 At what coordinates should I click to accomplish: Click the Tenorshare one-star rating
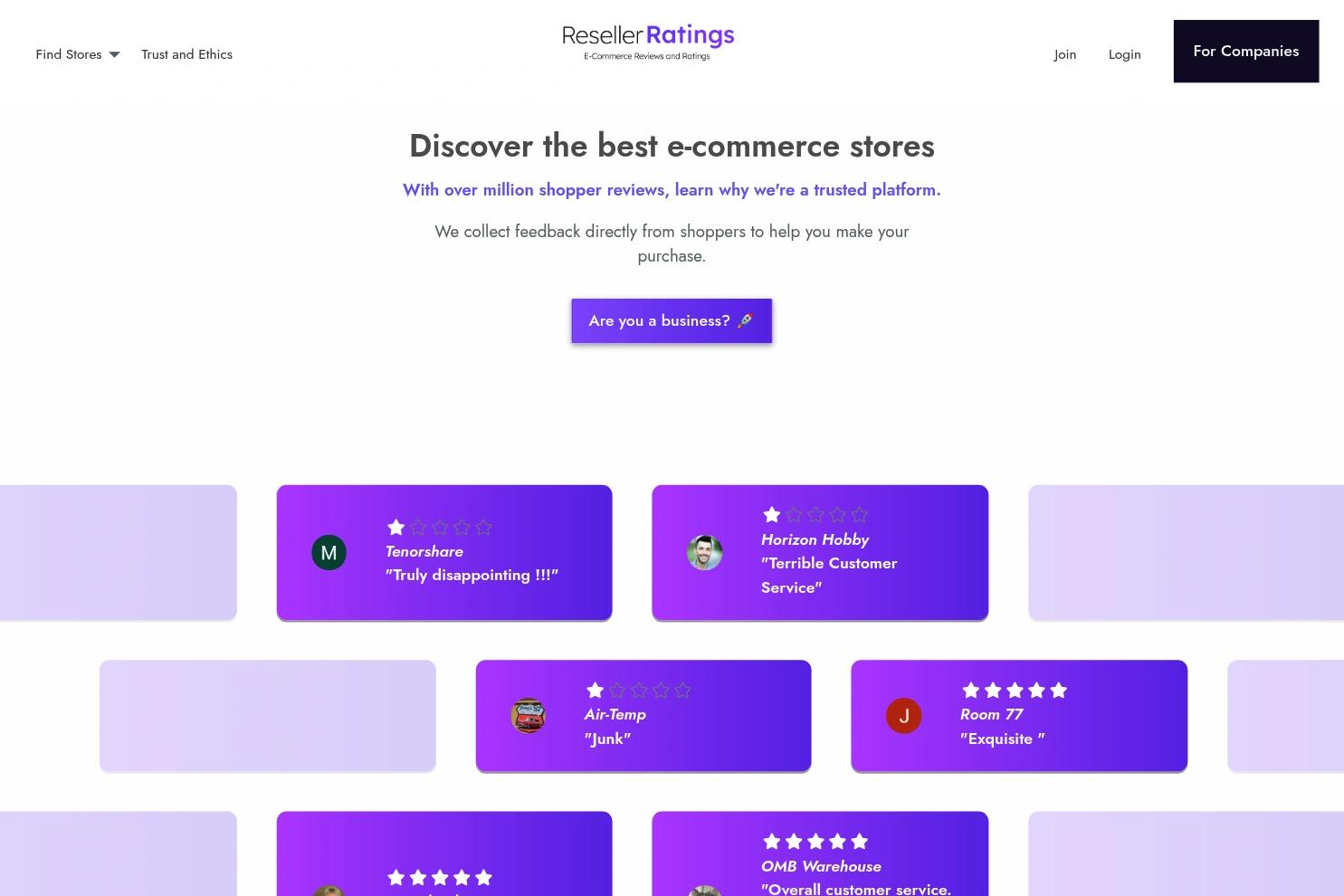click(440, 527)
